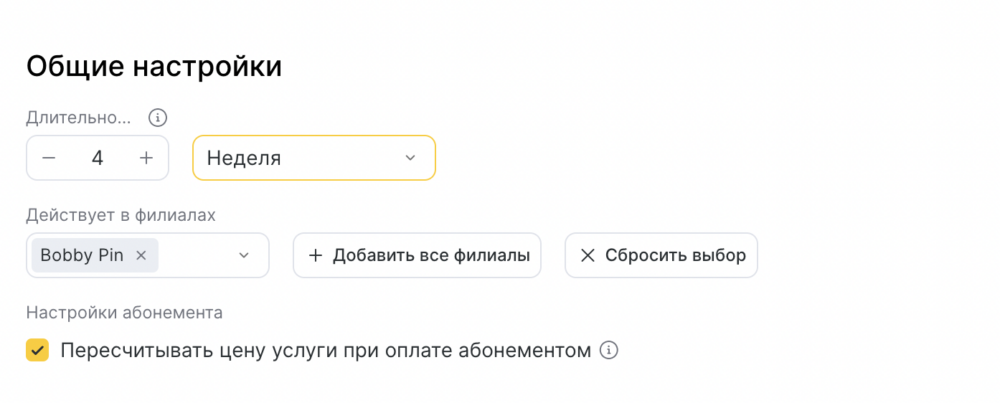This screenshot has height=403, width=1000.
Task: Click the Настройки абонемента label
Action: 124,312
